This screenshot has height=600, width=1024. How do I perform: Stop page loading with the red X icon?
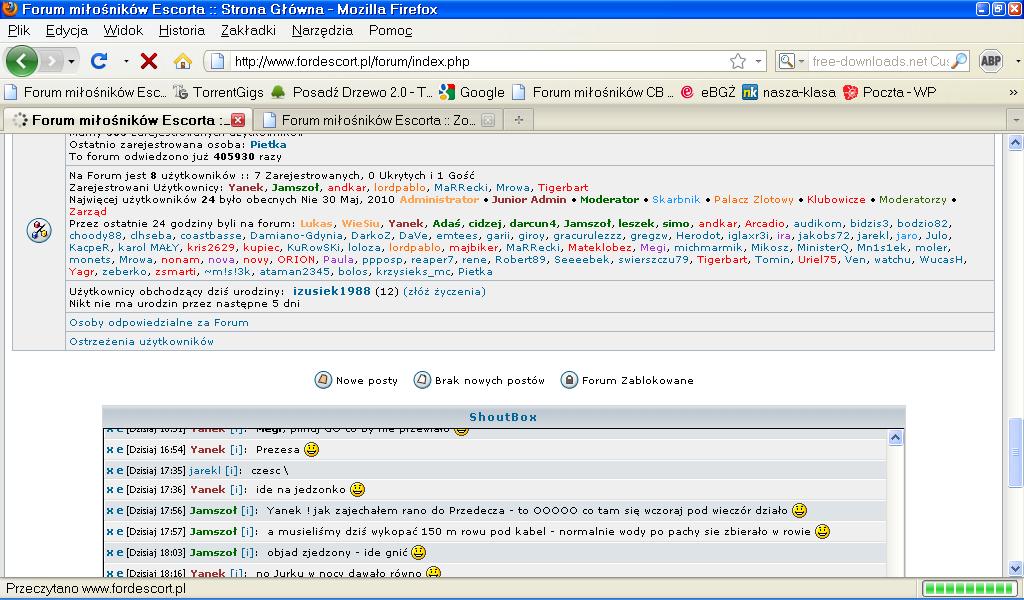pos(149,61)
